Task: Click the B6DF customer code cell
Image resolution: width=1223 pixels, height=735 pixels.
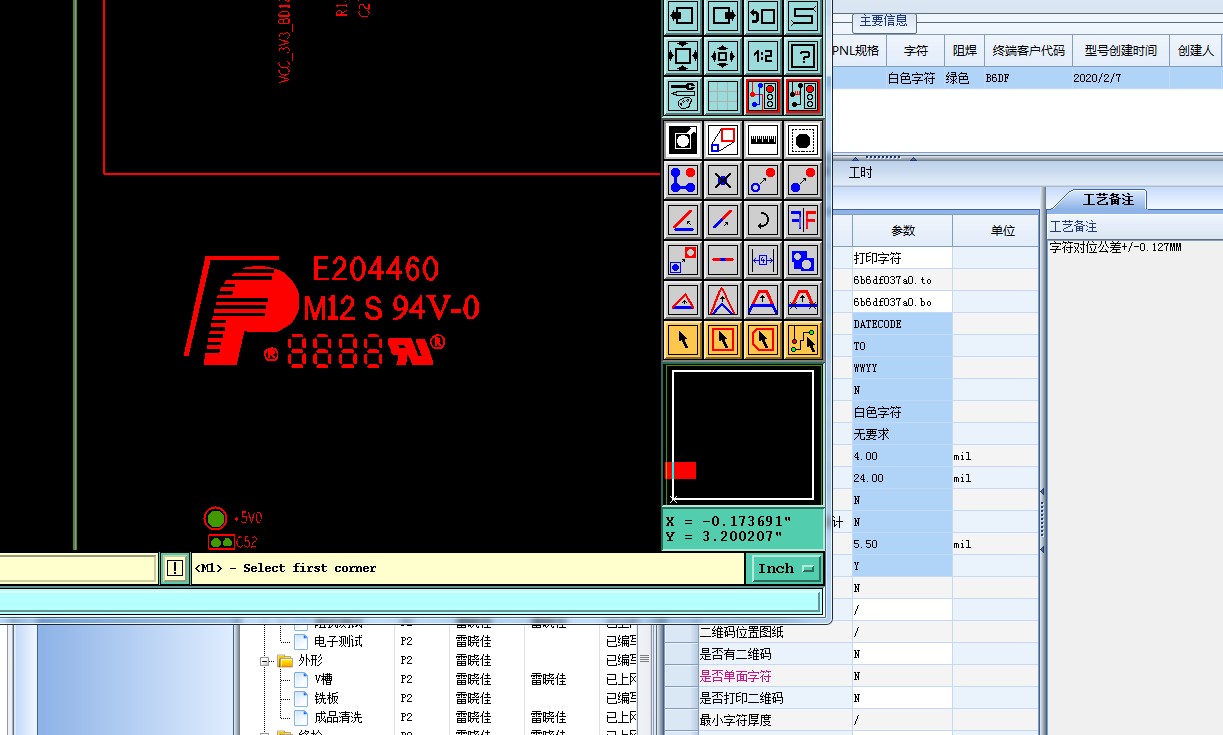Action: [x=1029, y=77]
